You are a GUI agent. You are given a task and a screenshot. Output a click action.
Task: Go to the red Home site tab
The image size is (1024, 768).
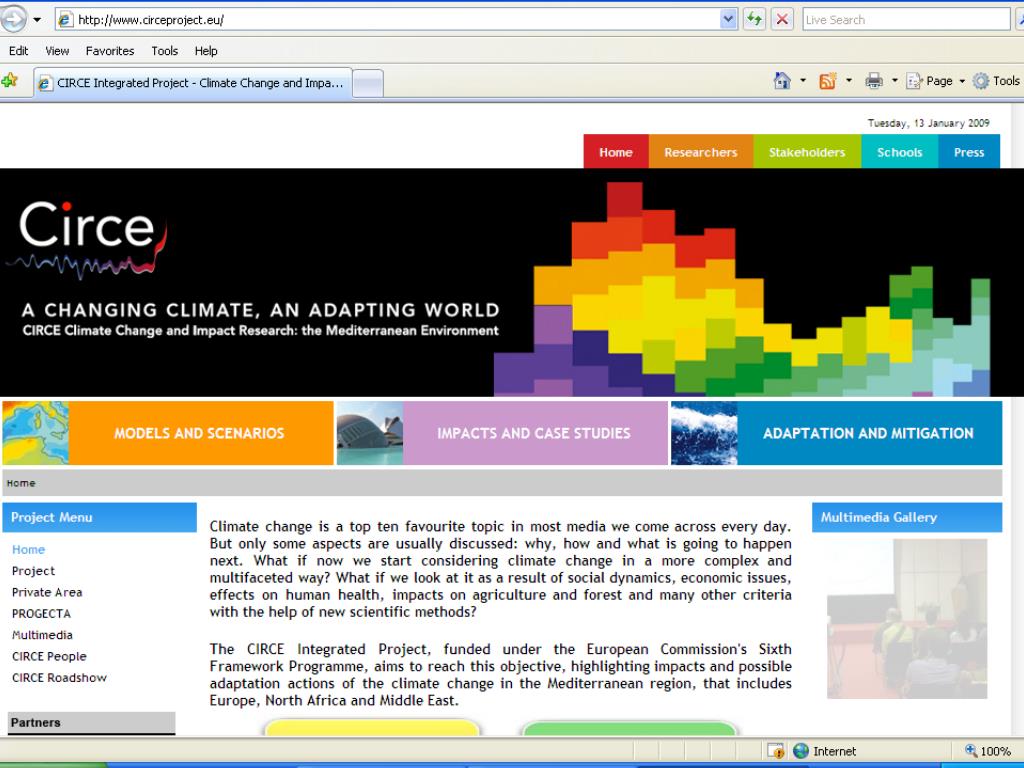coord(616,152)
